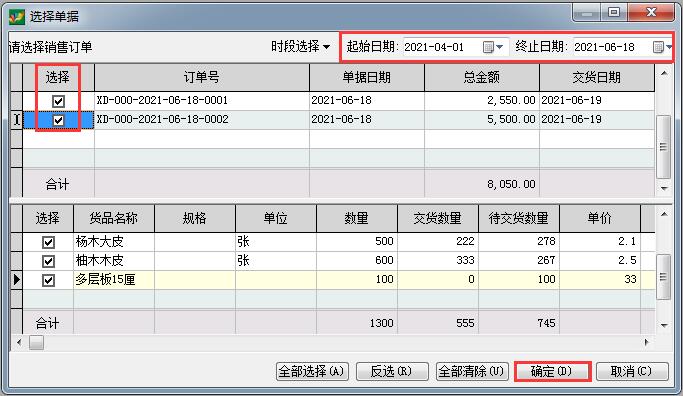Click order table scrollbar up arrow

[x=664, y=73]
